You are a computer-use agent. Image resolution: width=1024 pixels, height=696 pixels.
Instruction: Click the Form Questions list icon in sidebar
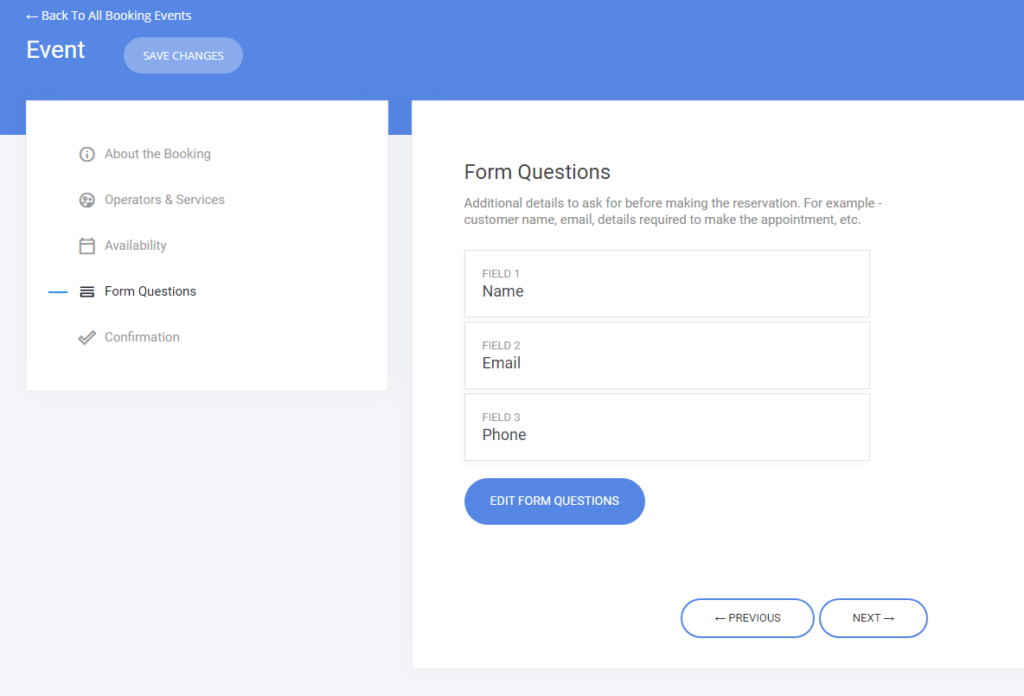87,292
